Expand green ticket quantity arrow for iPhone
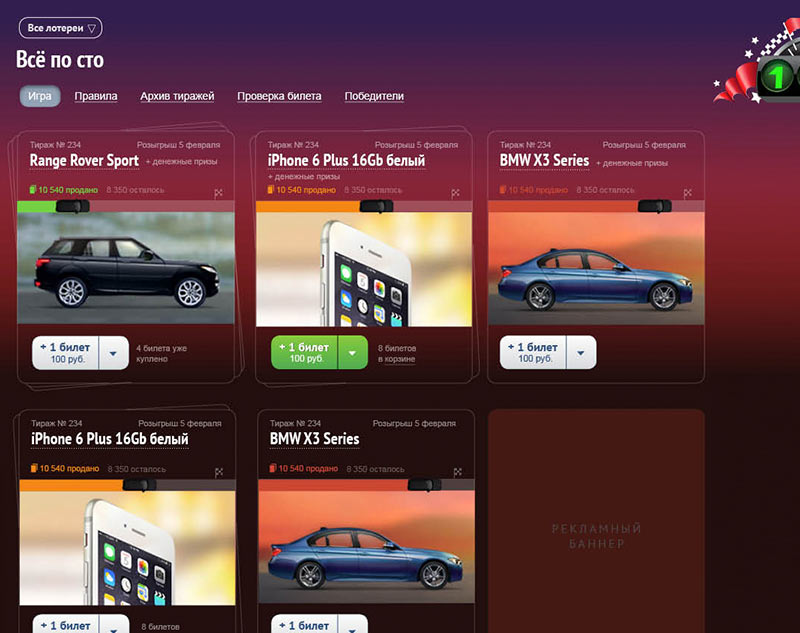The width and height of the screenshot is (800, 633). pyautogui.click(x=352, y=353)
